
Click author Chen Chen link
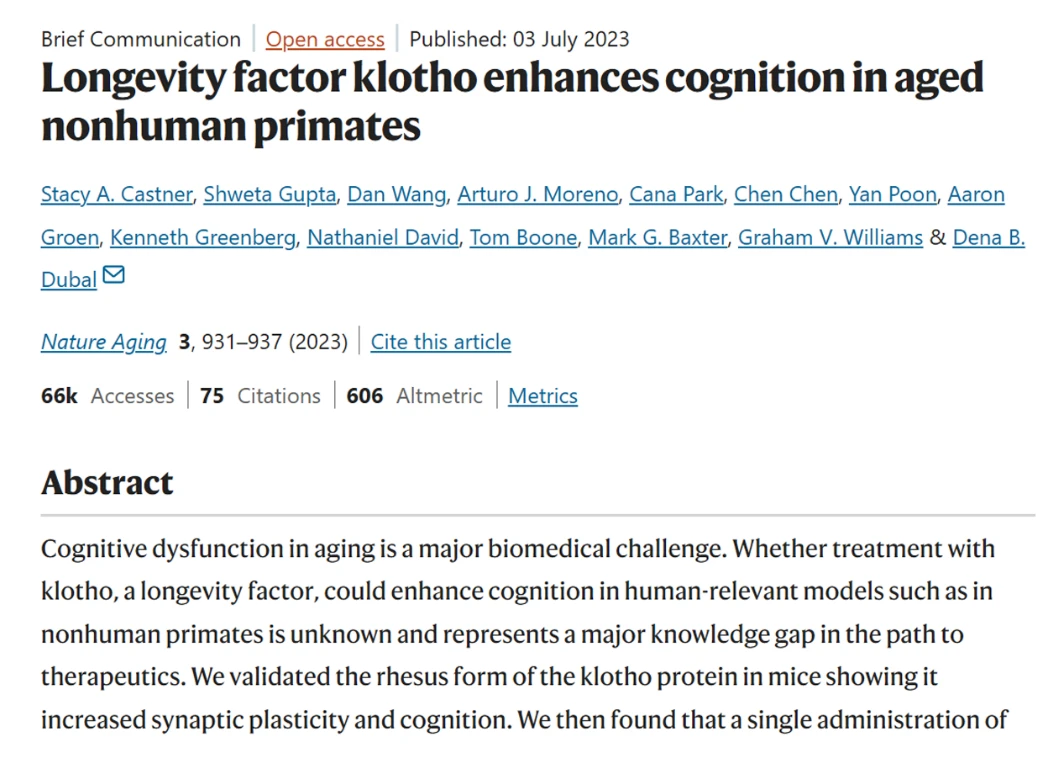[786, 194]
